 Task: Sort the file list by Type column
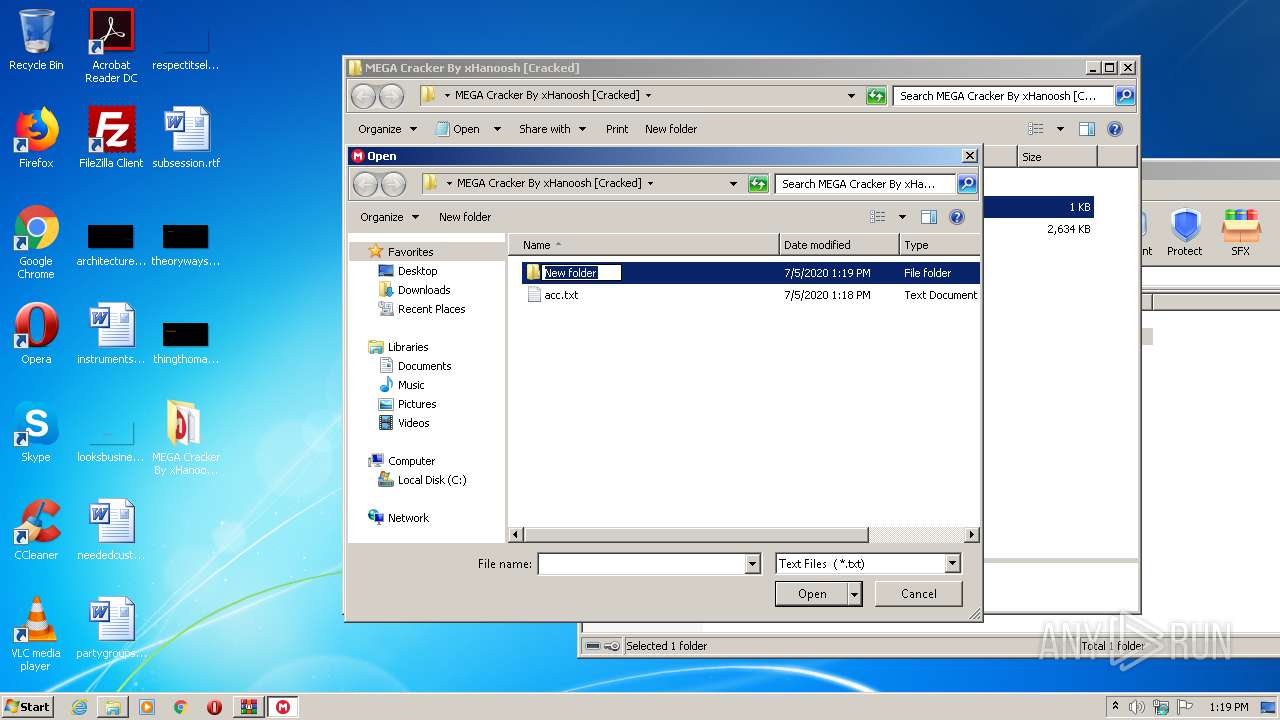(x=939, y=245)
